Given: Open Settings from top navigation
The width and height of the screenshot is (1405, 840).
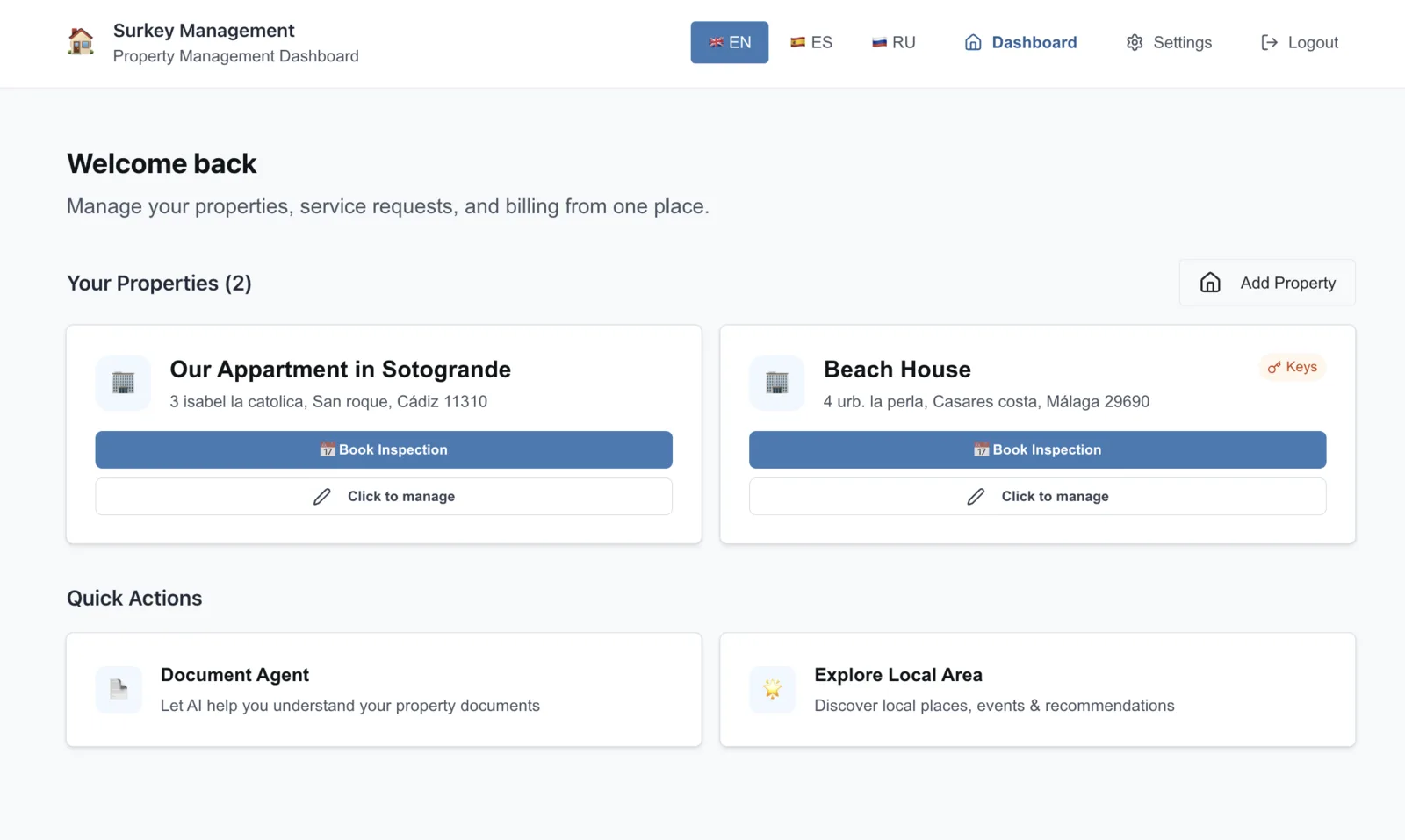Looking at the screenshot, I should tap(1169, 42).
